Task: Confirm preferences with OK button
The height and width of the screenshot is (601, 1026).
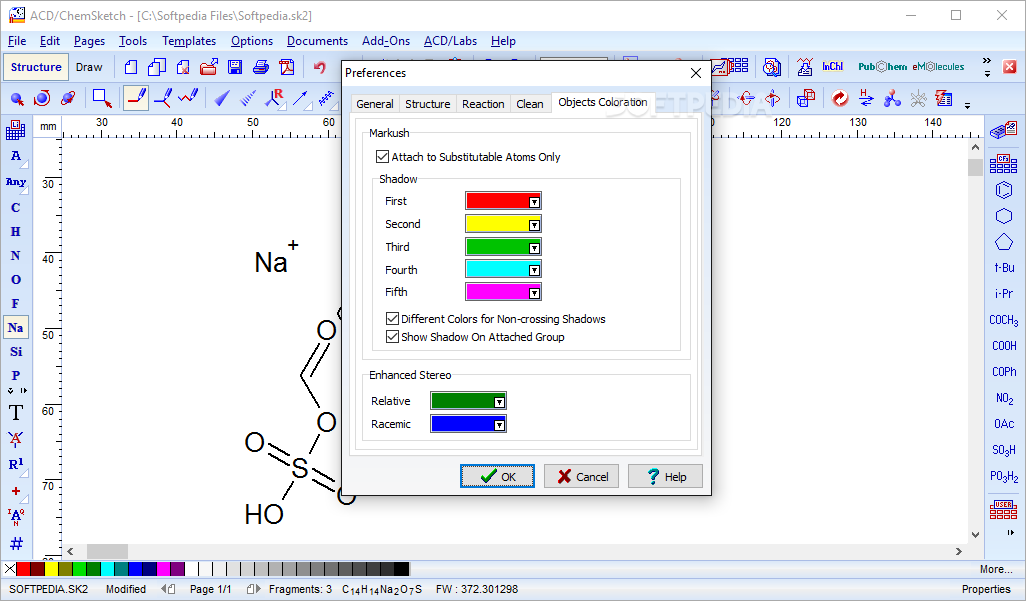Action: tap(497, 477)
